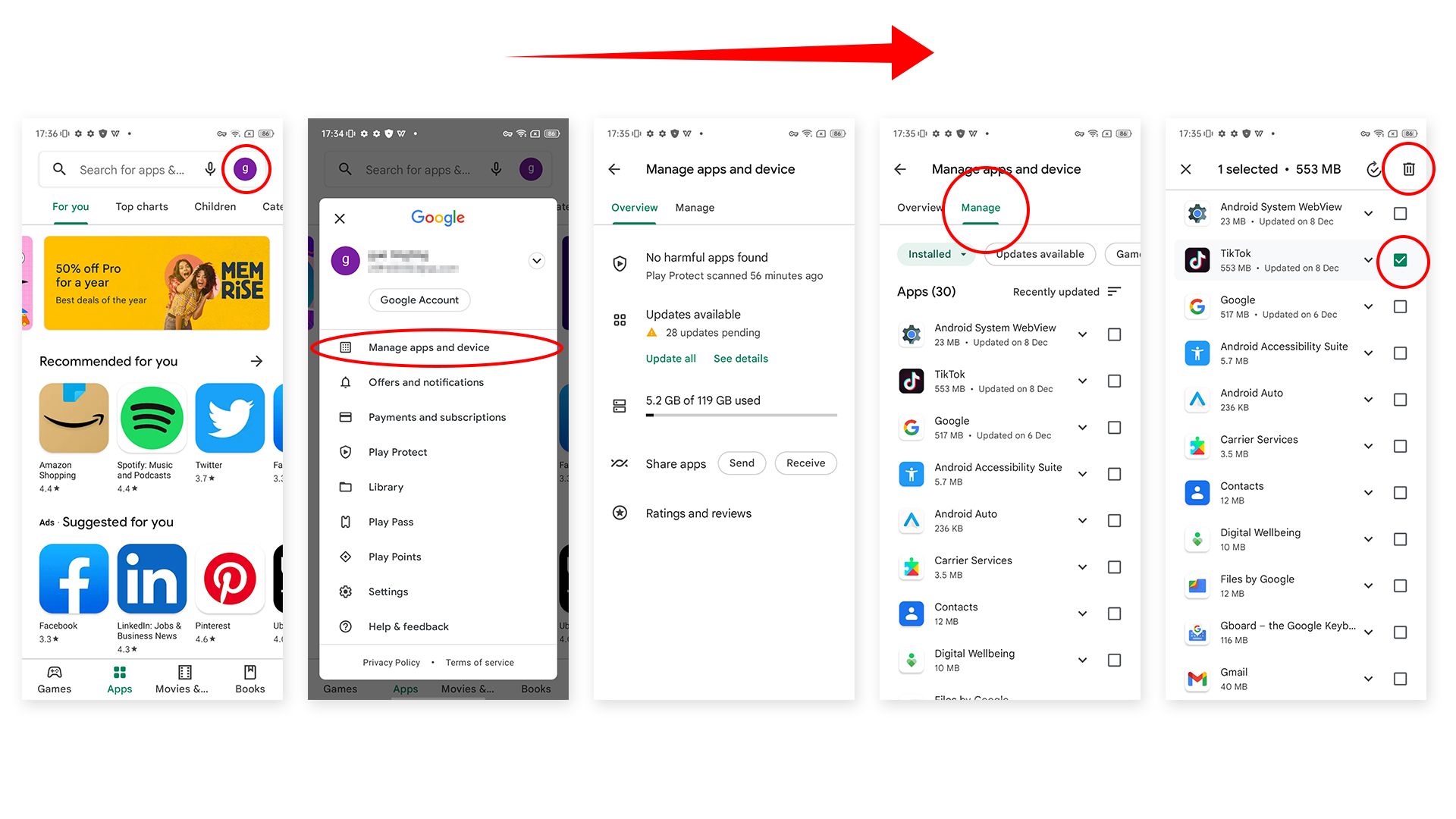Screen dimensions: 1456x819
Task: Click the Google Account button
Action: click(419, 300)
